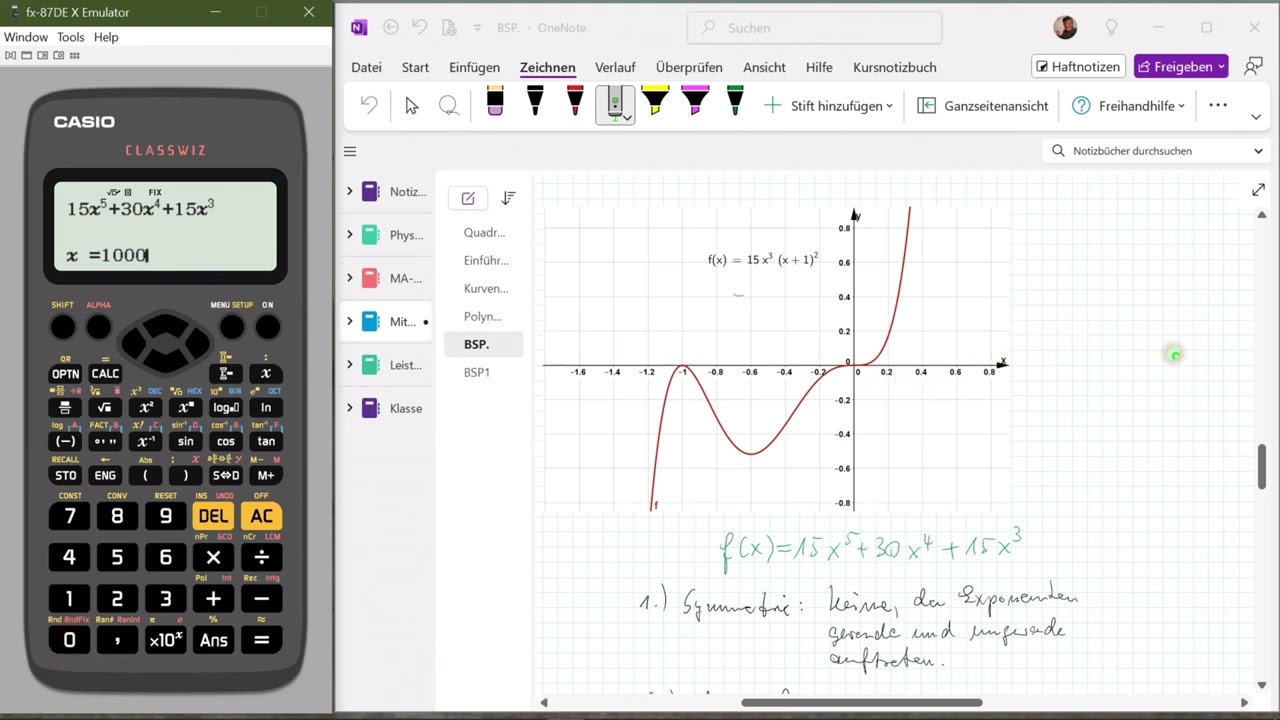Open the emulator Tools menu
Screen dimensions: 1280x720
click(70, 37)
